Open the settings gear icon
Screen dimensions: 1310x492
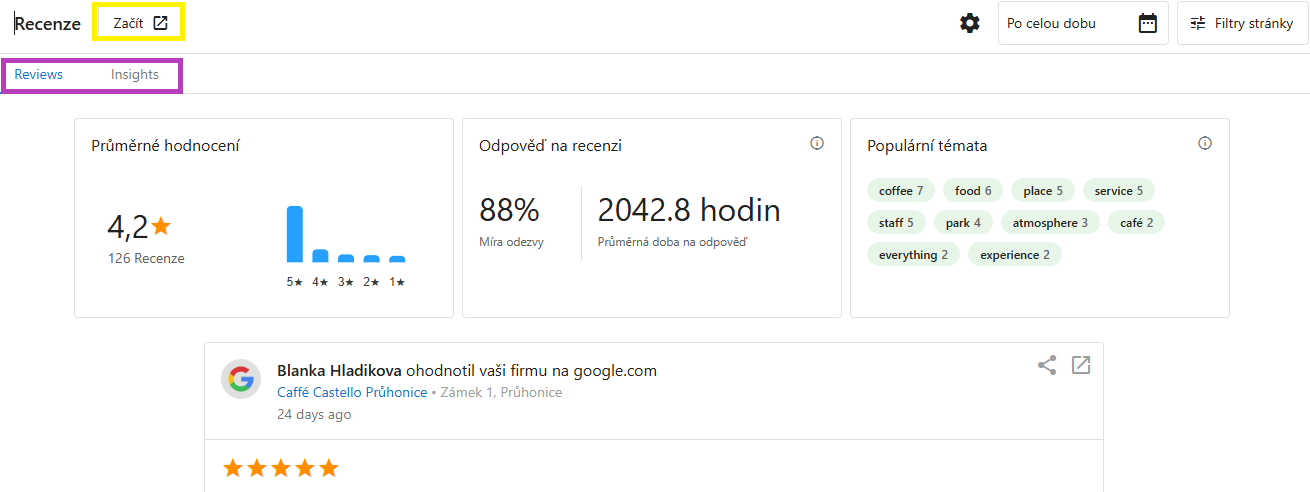969,23
